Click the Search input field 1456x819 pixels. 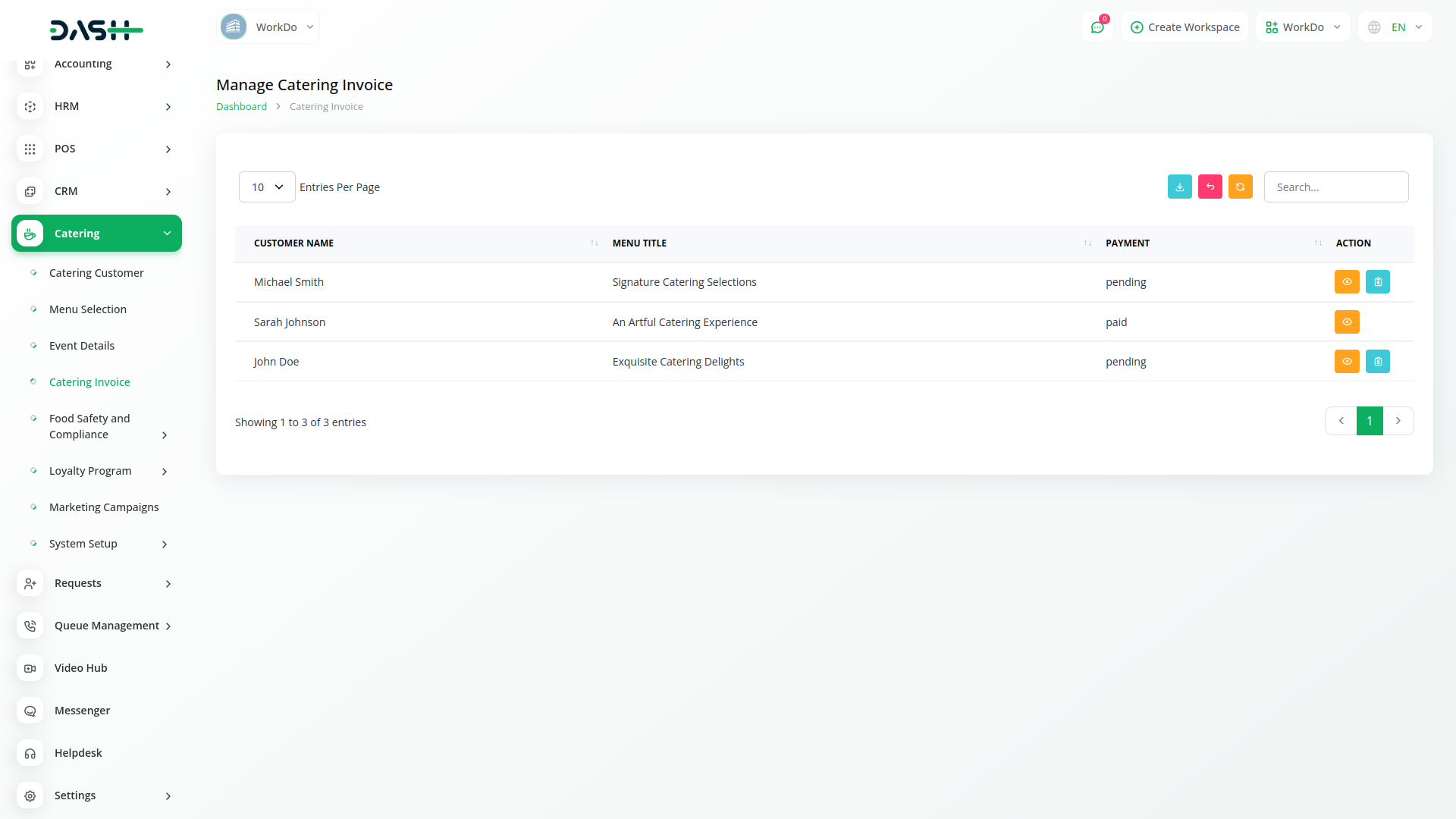1335,187
